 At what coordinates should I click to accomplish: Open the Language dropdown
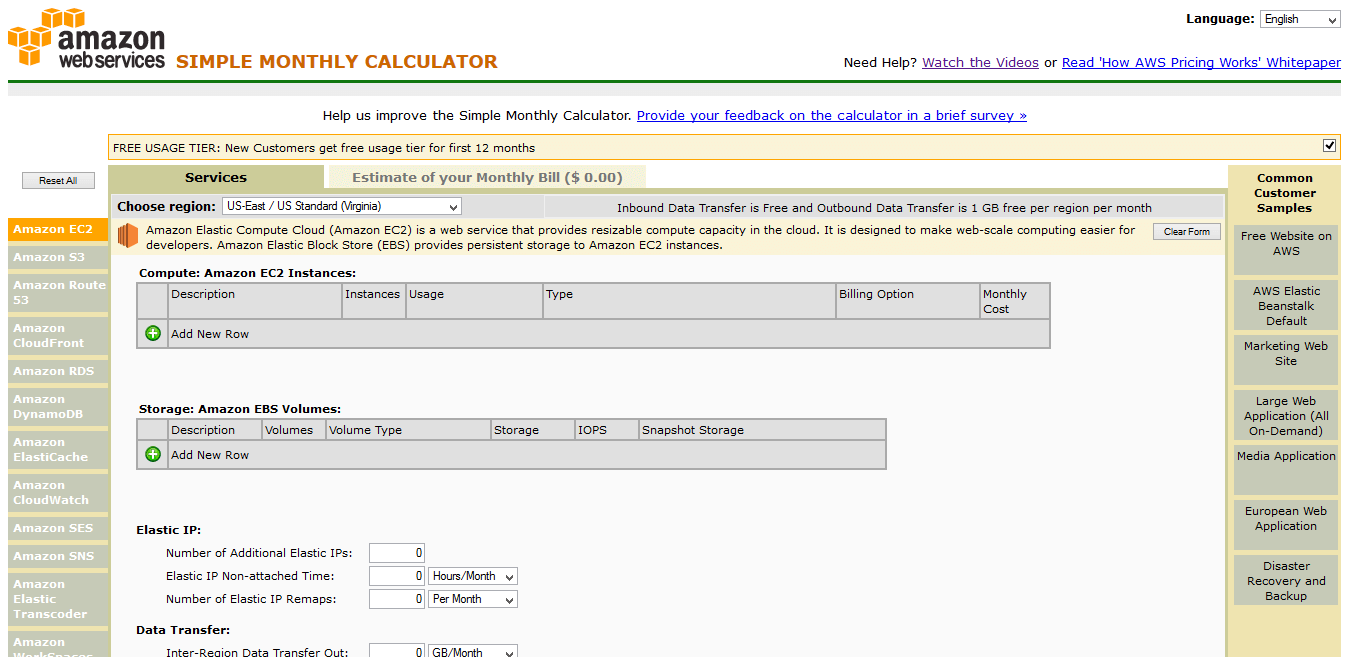1300,19
